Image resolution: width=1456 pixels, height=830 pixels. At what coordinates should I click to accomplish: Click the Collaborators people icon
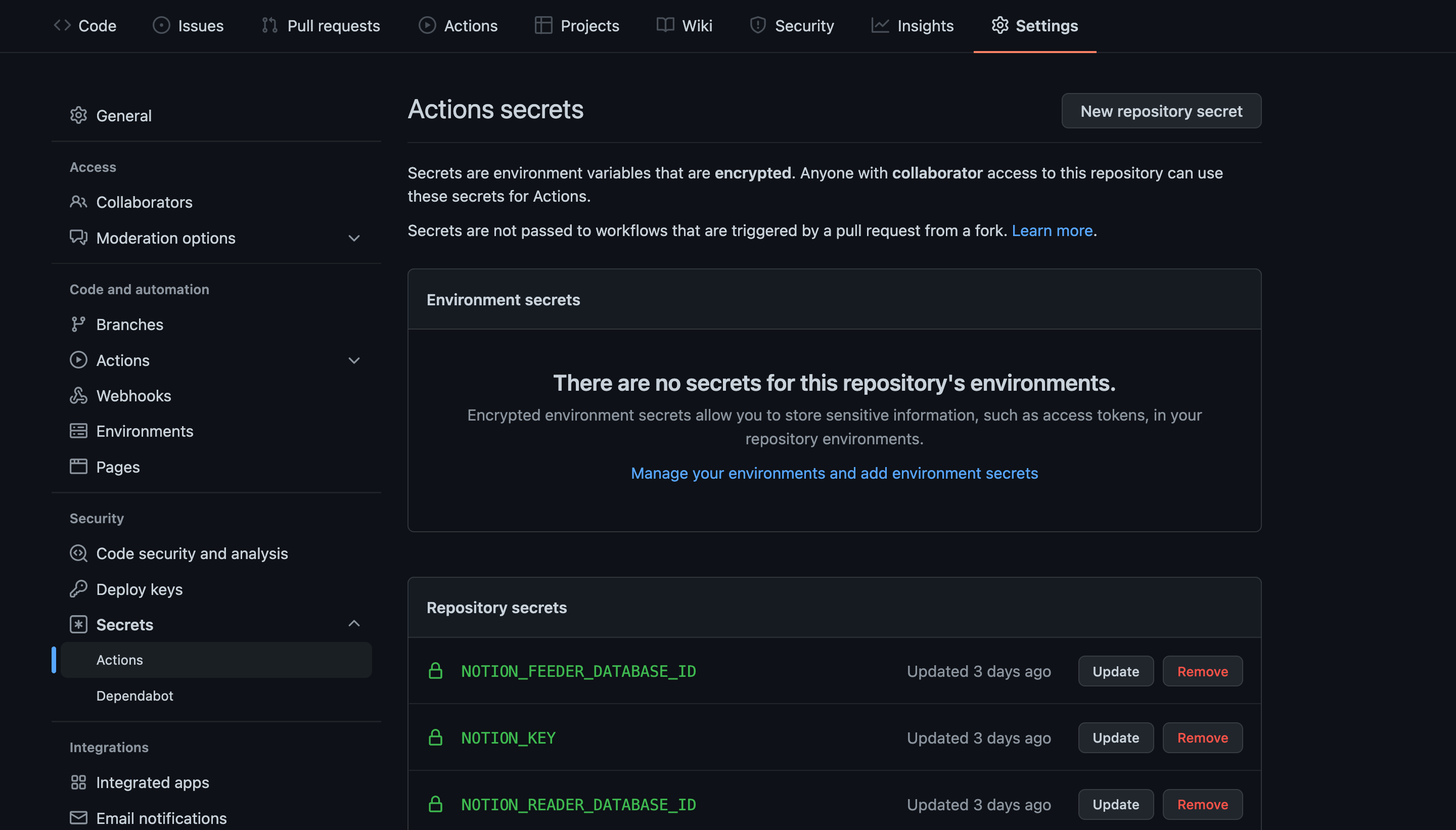coord(78,202)
